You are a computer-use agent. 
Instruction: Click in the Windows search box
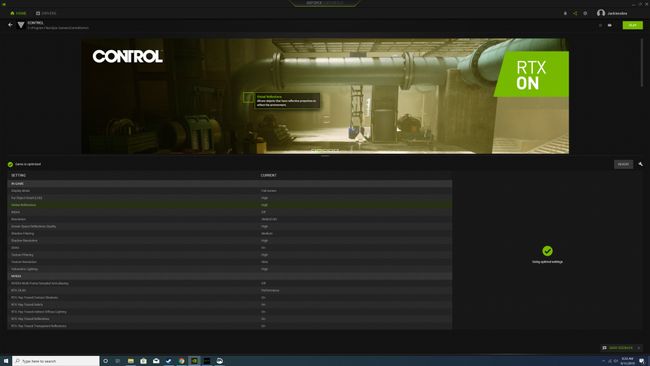[x=56, y=361]
